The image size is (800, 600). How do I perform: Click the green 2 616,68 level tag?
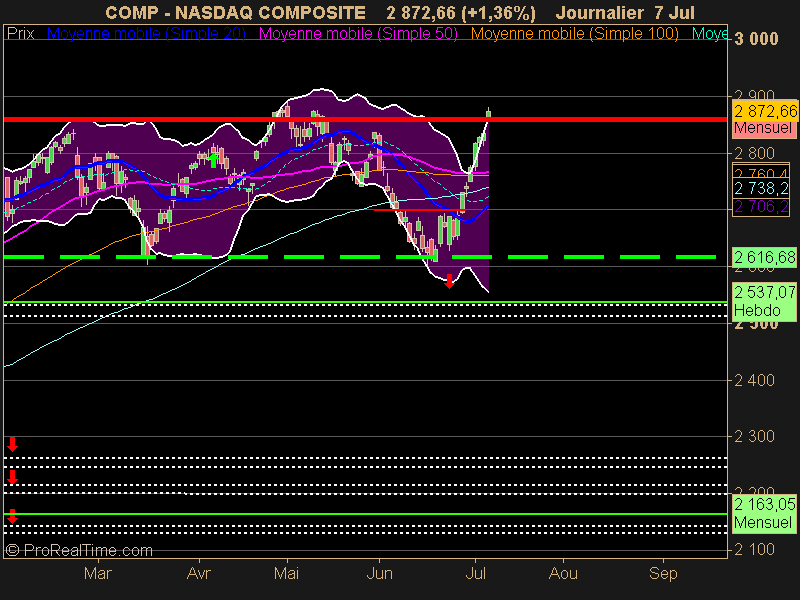click(764, 257)
